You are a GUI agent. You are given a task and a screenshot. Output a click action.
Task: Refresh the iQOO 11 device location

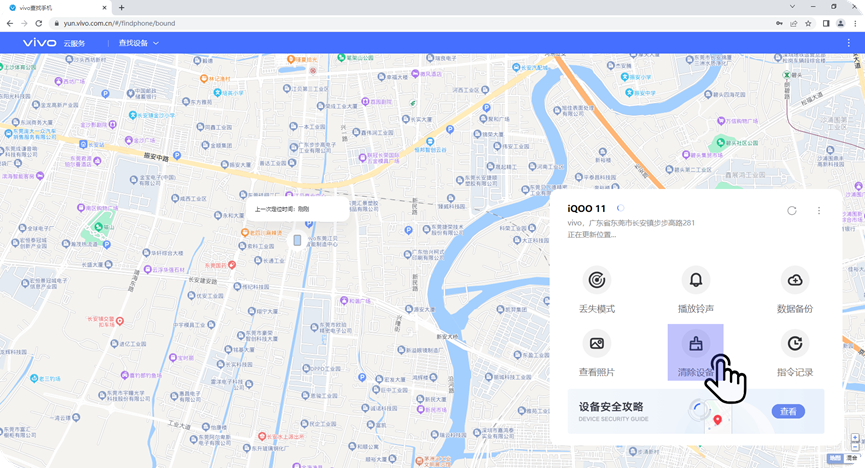pyautogui.click(x=792, y=210)
